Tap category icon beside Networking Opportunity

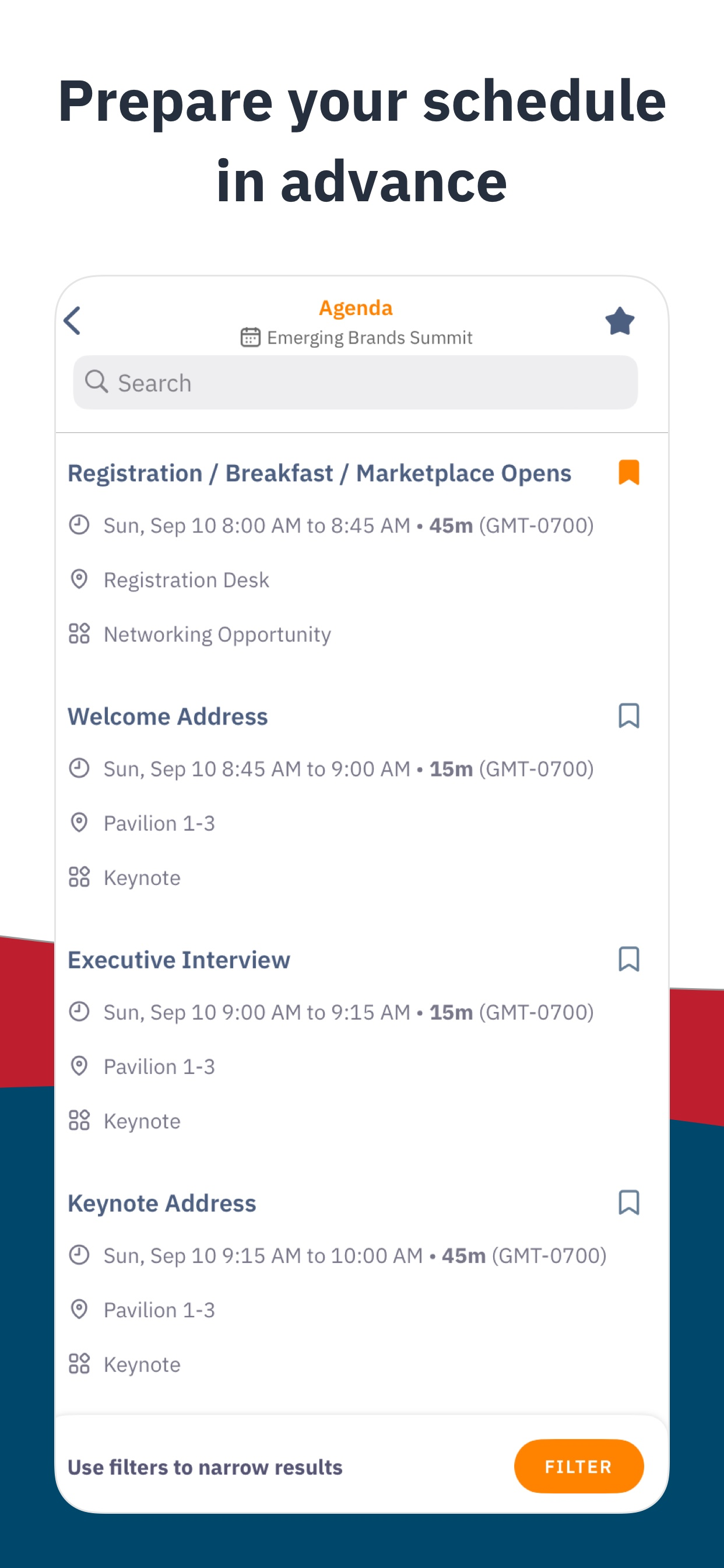pos(79,633)
